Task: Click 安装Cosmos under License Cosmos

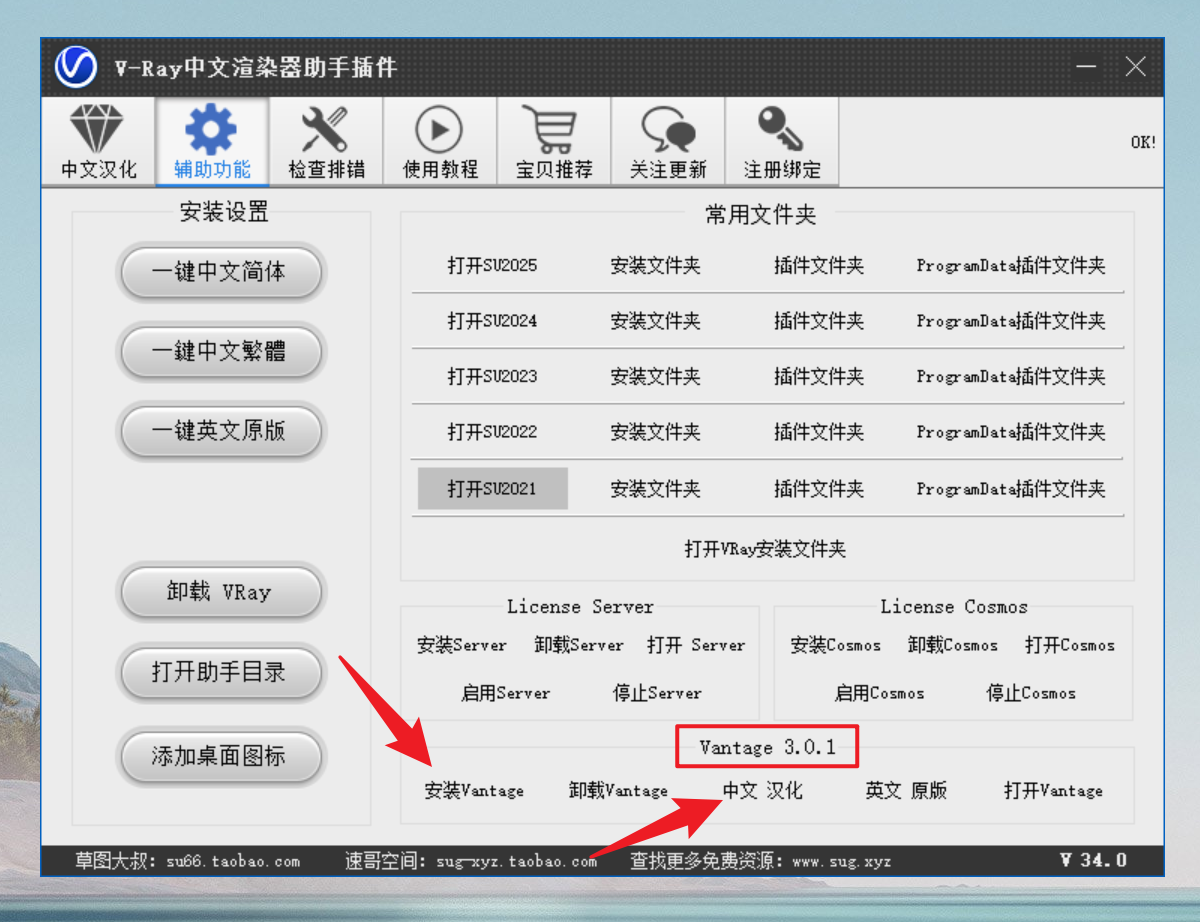Action: (836, 646)
